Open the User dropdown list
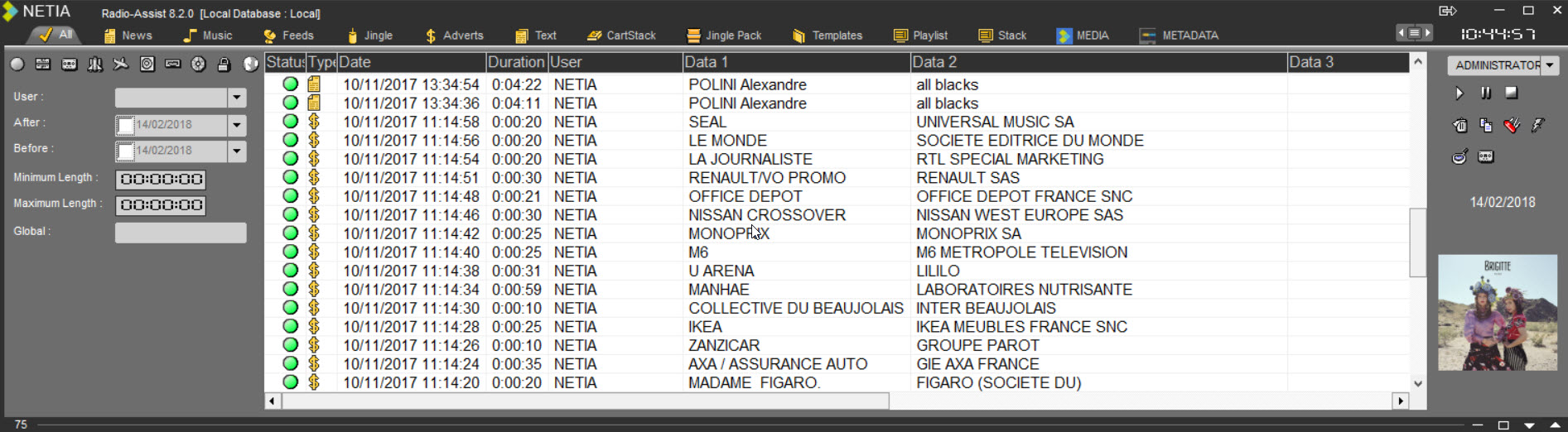 coord(237,98)
